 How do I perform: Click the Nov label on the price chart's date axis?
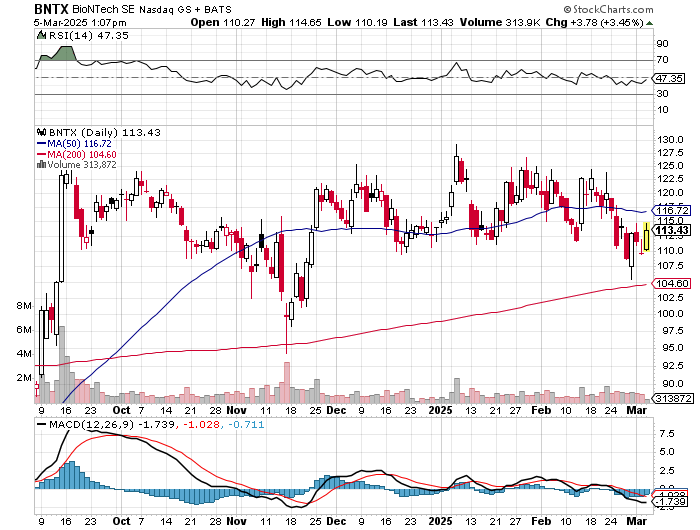pos(237,410)
